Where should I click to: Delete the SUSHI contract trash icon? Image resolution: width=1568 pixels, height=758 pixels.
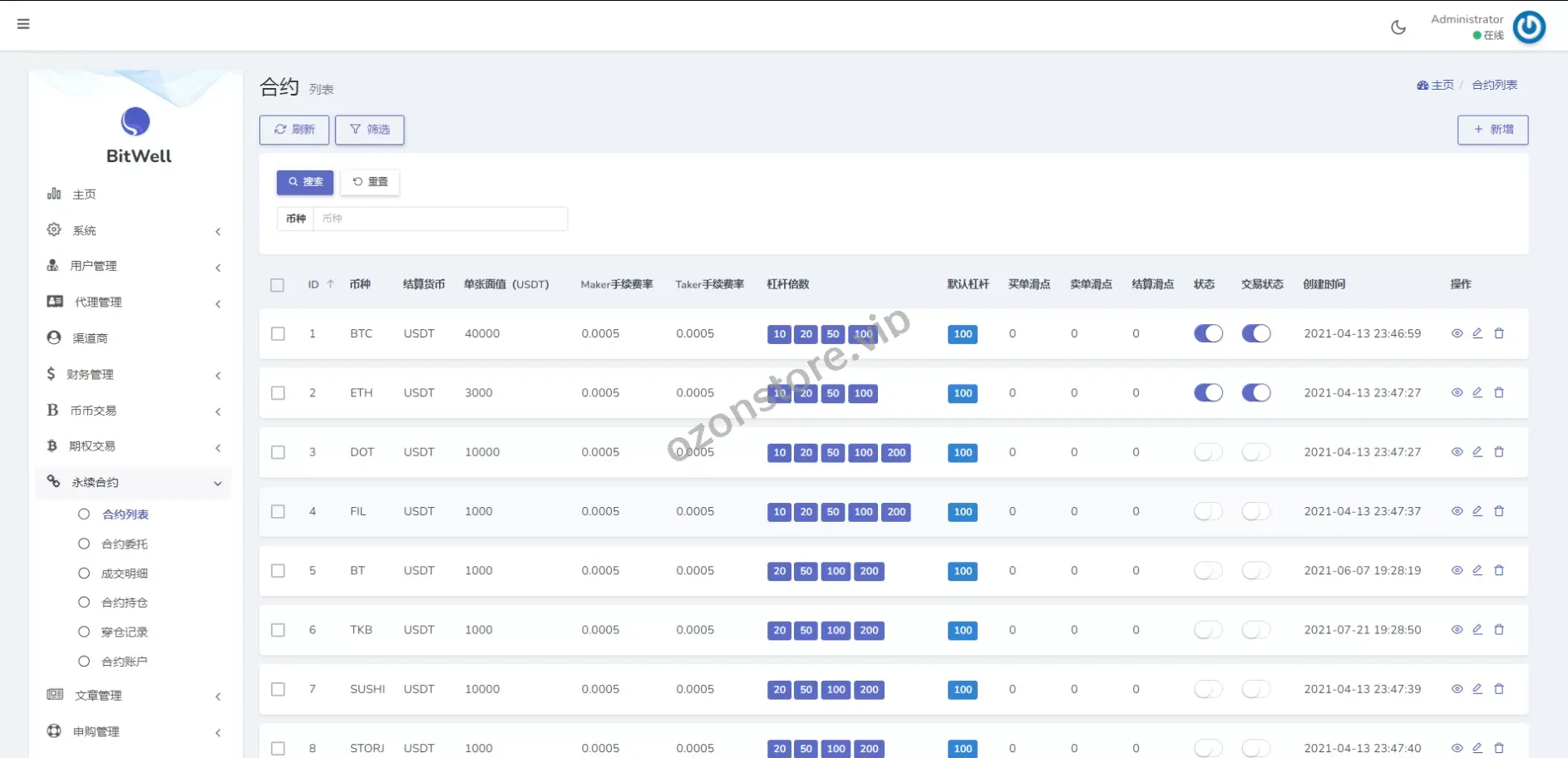tap(1499, 689)
